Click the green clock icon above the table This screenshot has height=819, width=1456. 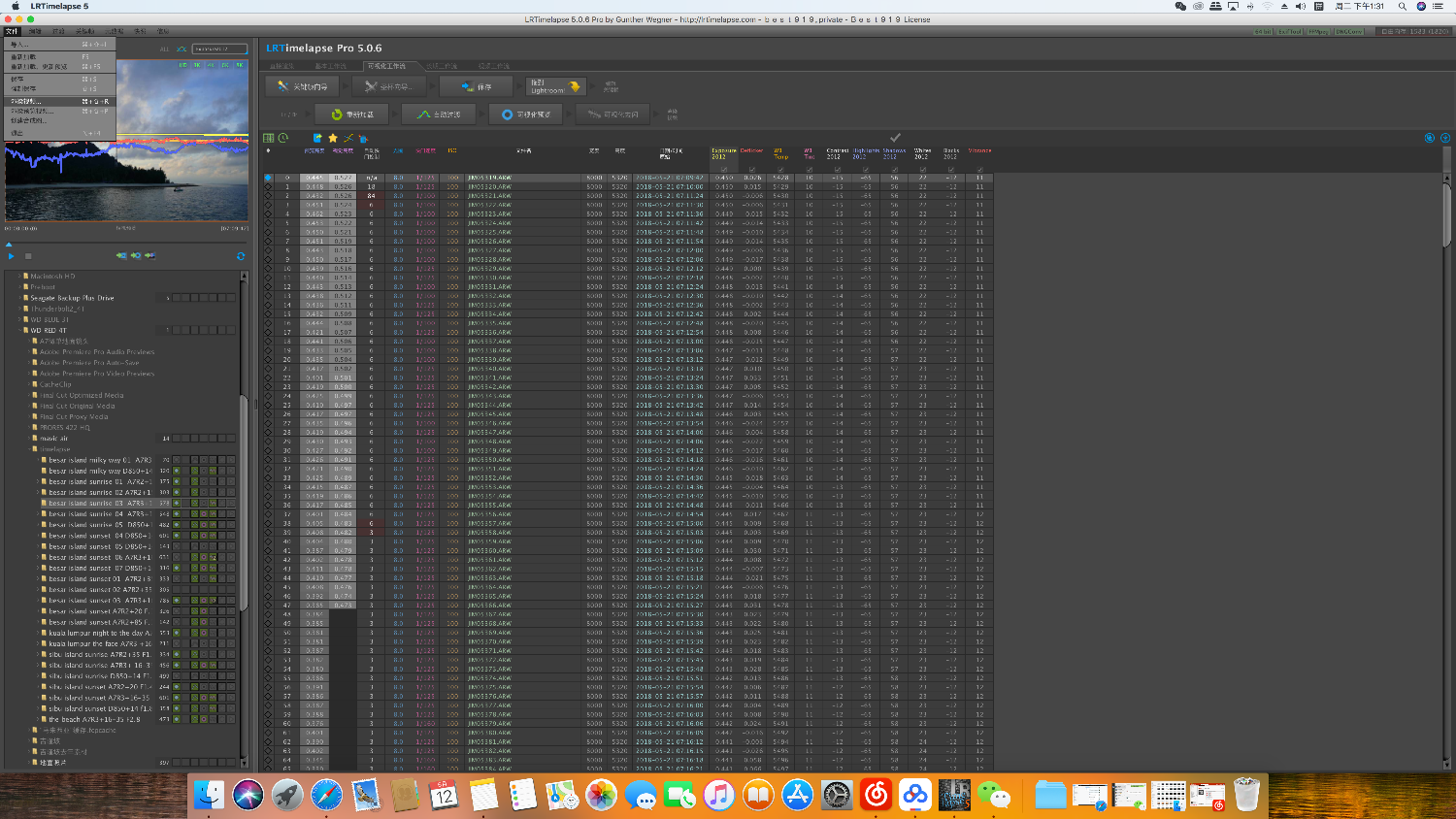[x=283, y=138]
